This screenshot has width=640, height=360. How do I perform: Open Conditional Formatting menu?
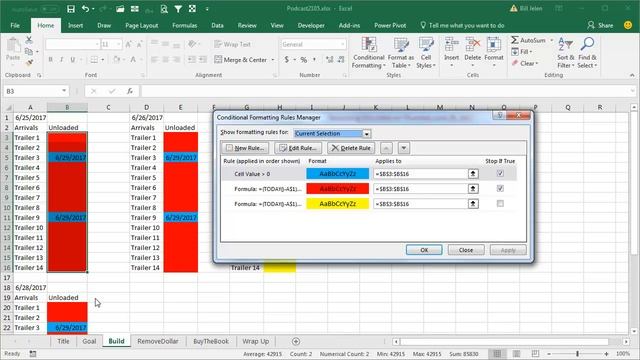(x=369, y=53)
